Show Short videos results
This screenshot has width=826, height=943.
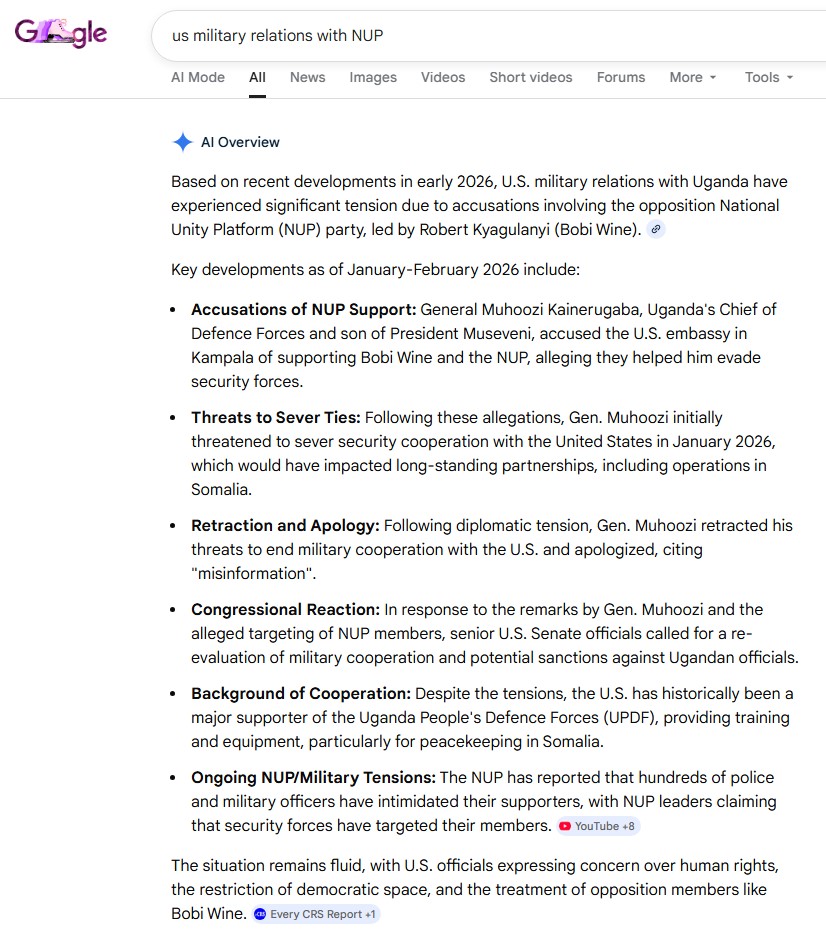point(530,77)
